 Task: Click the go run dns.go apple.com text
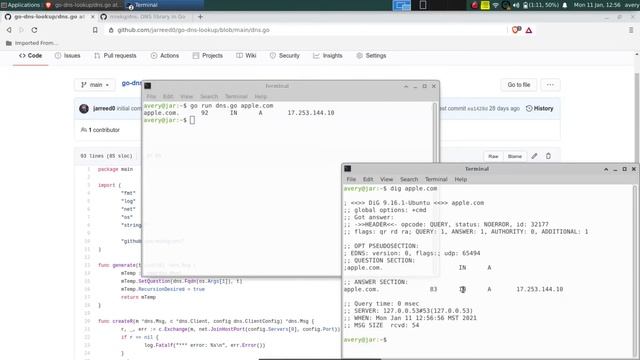[x=231, y=106]
